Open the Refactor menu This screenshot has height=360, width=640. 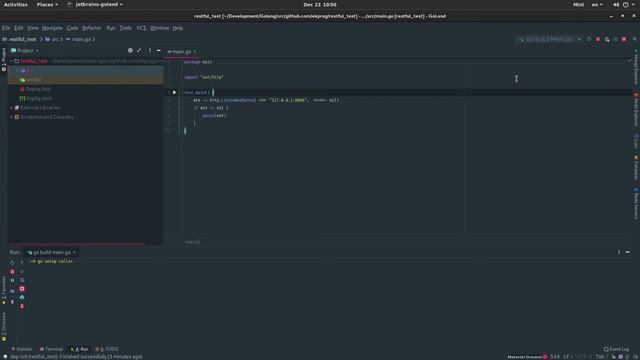pyautogui.click(x=91, y=28)
